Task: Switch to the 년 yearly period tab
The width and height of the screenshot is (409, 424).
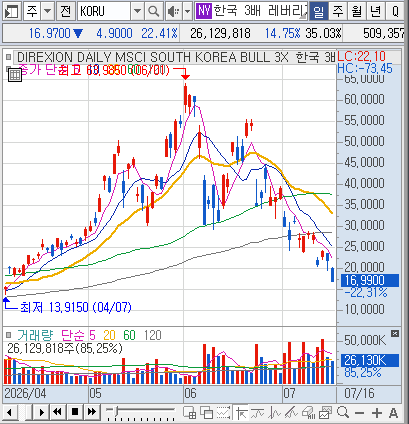Action: [376, 12]
